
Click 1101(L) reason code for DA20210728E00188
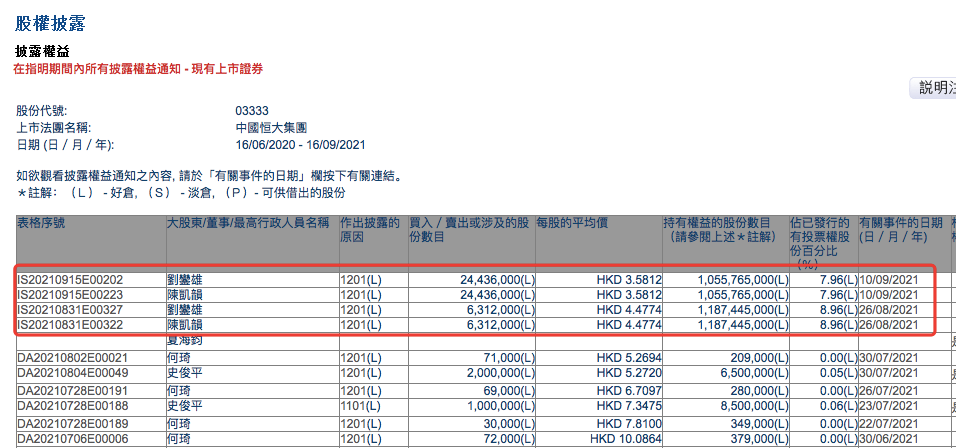point(361,405)
